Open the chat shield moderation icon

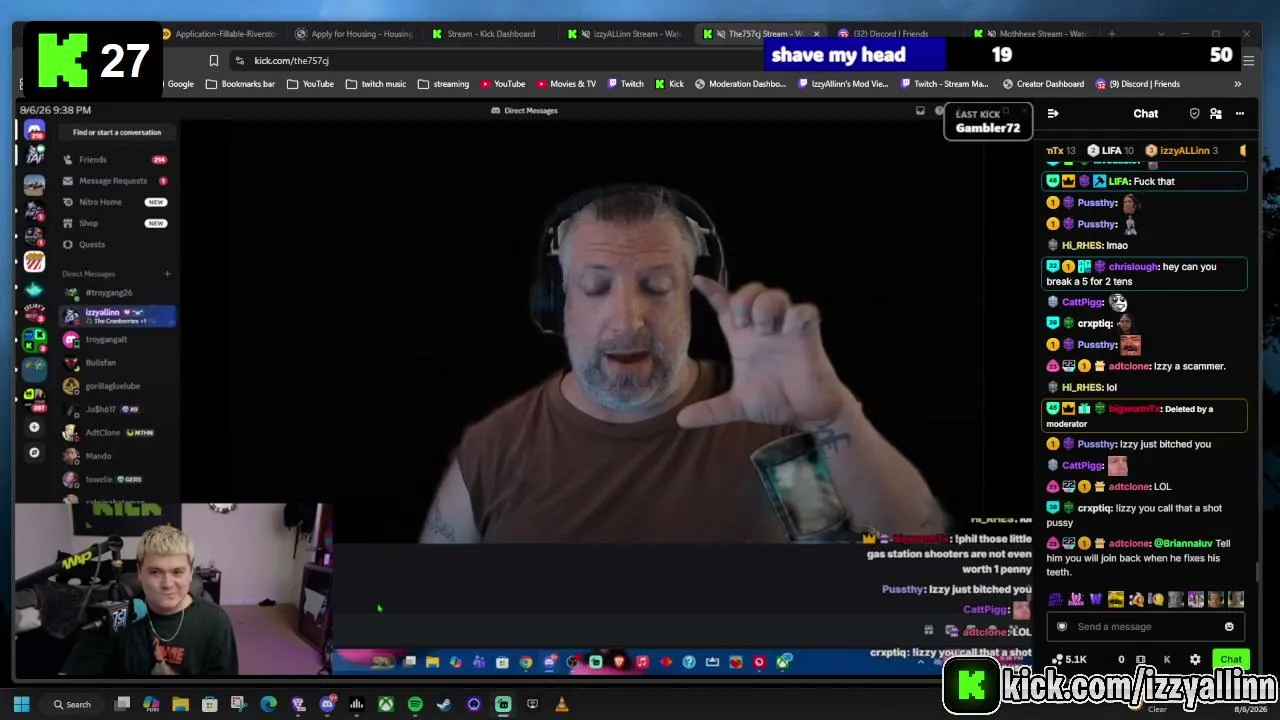tap(1194, 114)
